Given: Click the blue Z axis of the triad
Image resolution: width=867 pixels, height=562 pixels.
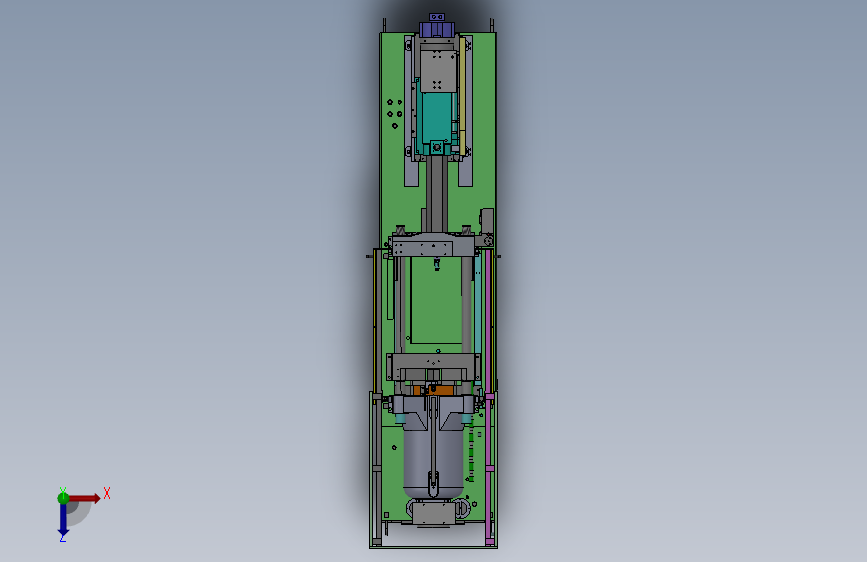Looking at the screenshot, I should coord(63,520).
